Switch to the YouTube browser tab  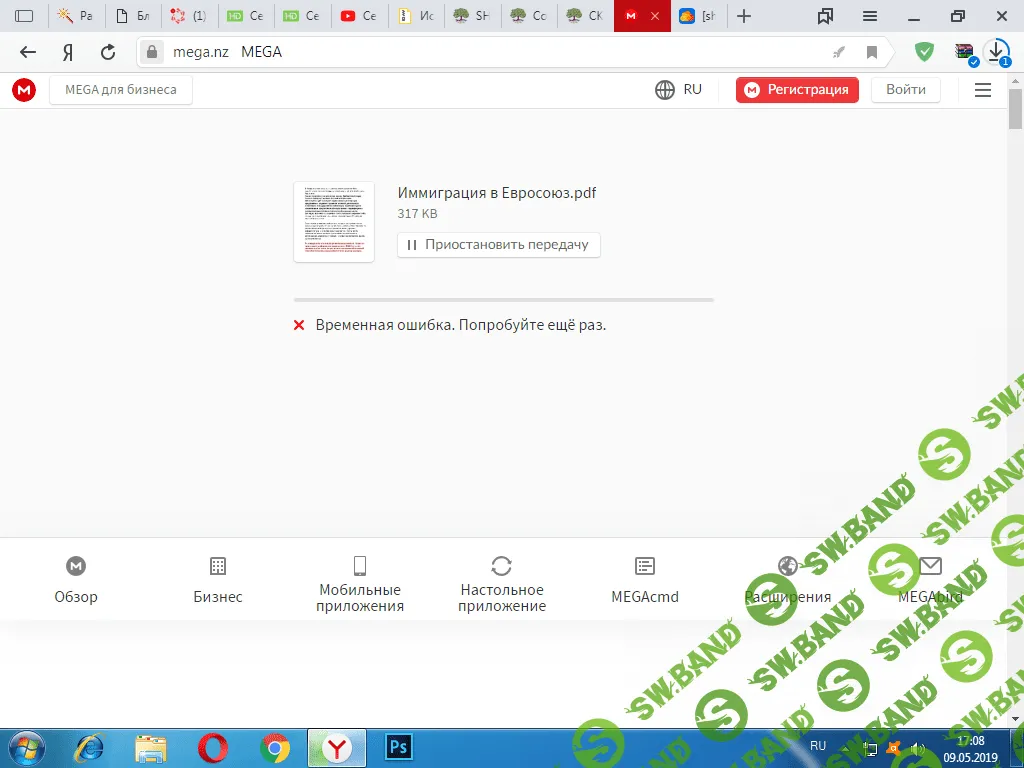[358, 16]
